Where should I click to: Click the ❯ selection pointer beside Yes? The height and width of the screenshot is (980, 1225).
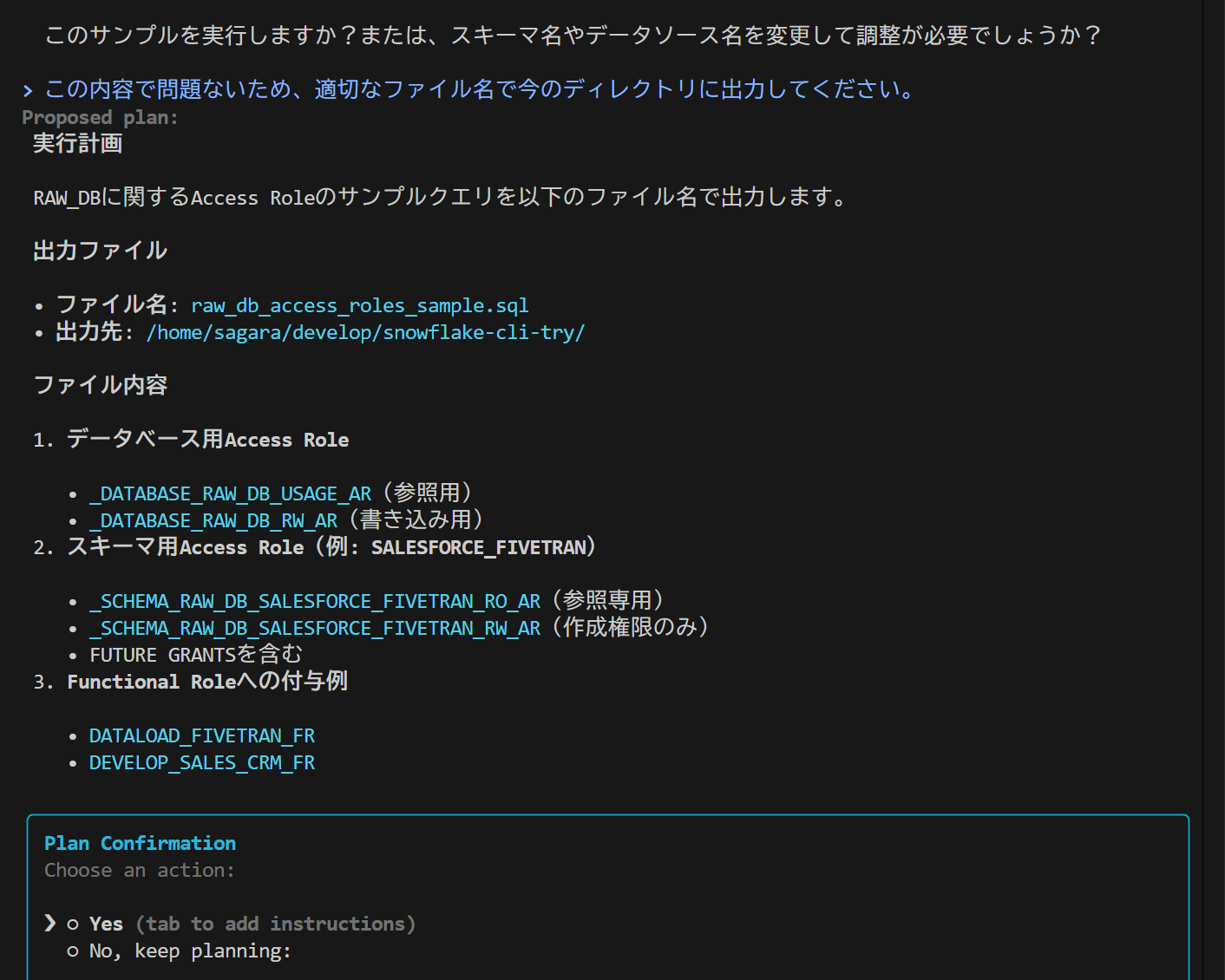50,924
